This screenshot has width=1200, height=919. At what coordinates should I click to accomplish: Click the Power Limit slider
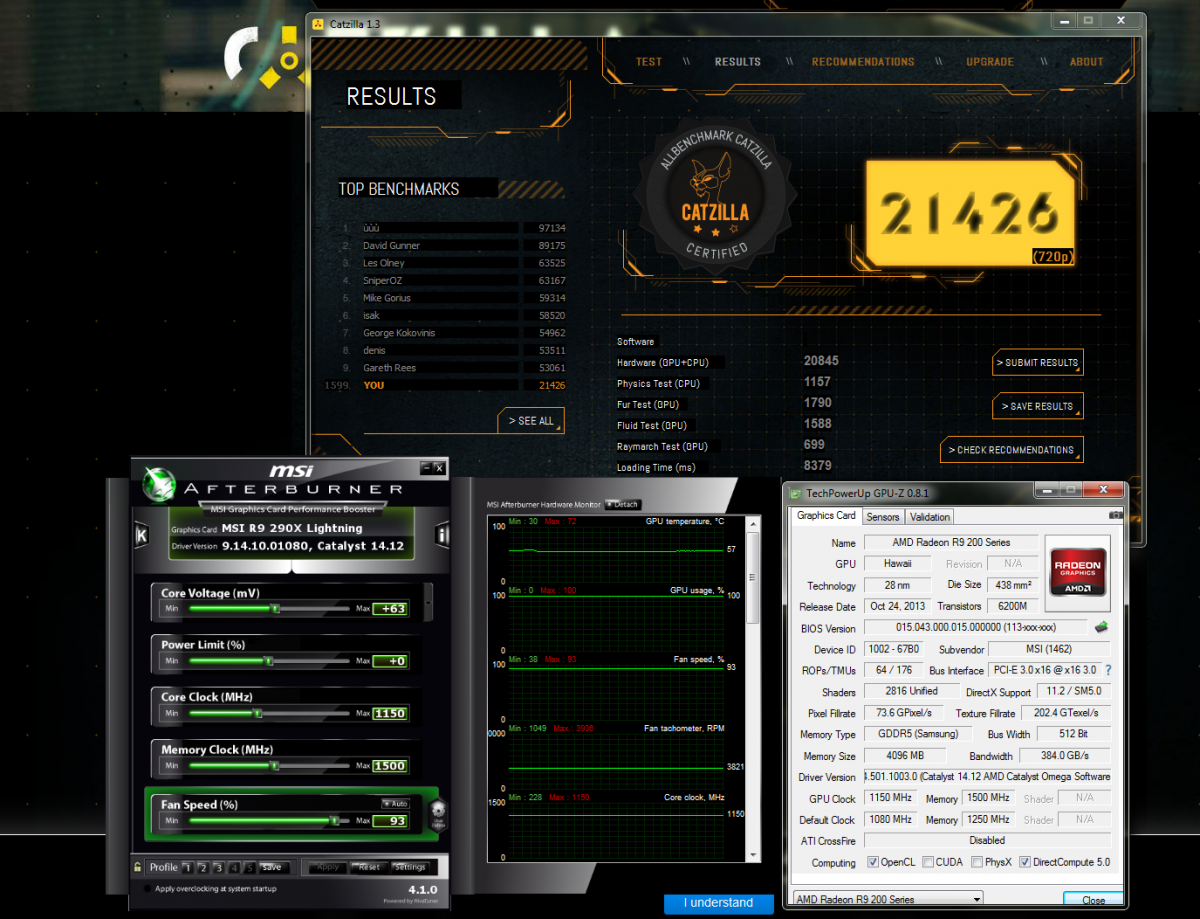pos(270,661)
